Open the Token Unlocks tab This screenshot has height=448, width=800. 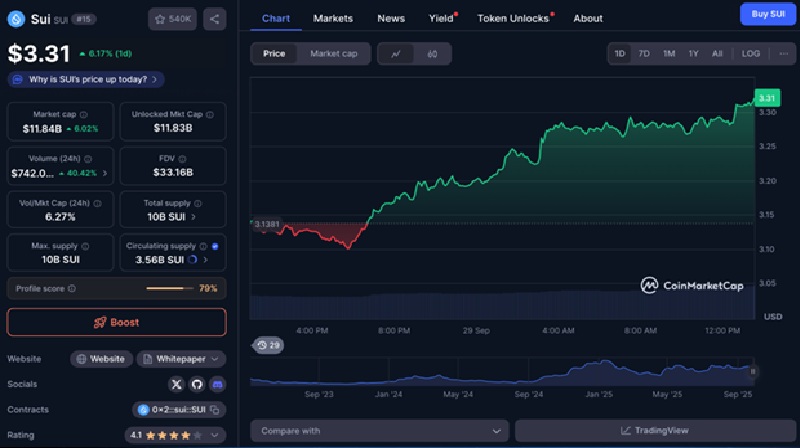coord(513,18)
